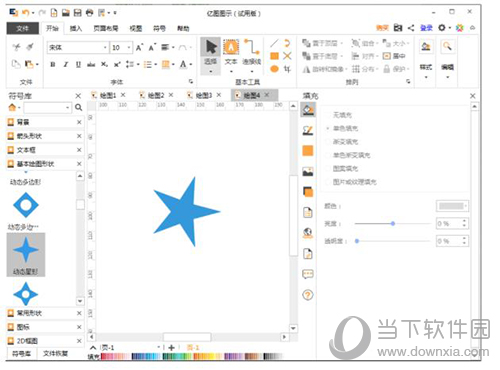
Task: Apply subscript formatting
Action: point(104,64)
